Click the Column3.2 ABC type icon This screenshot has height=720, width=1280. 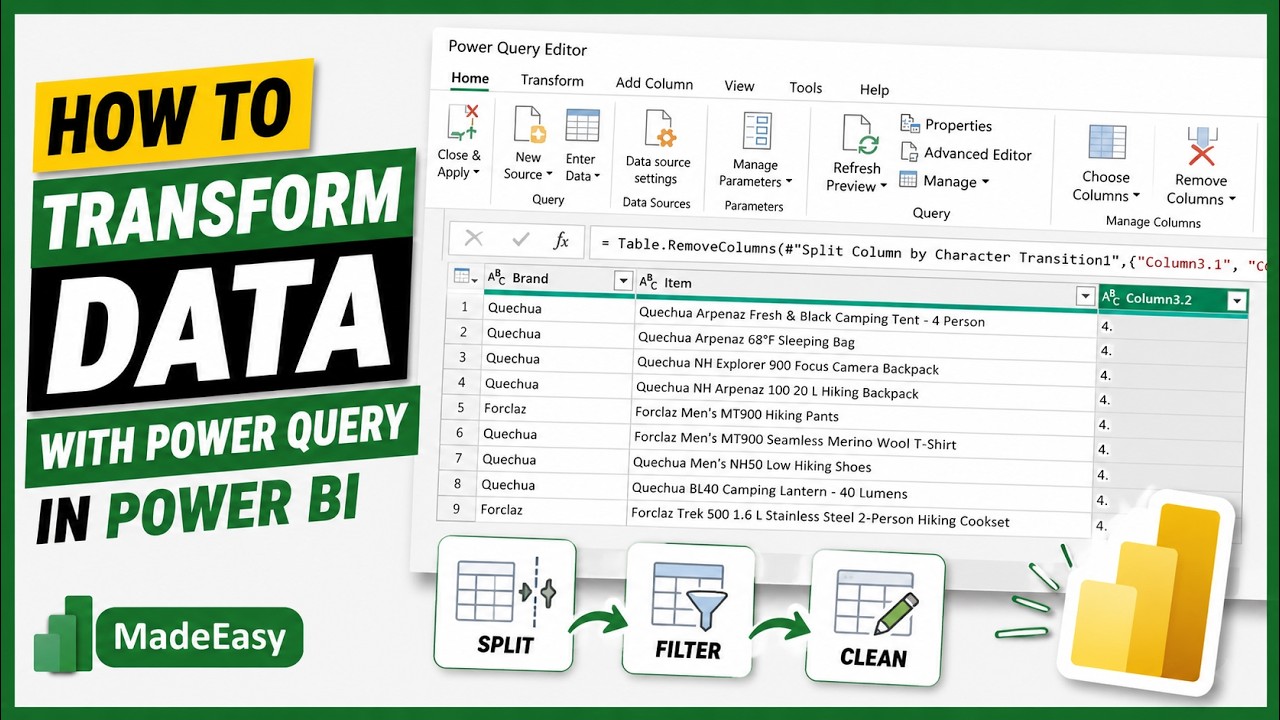coord(1110,297)
